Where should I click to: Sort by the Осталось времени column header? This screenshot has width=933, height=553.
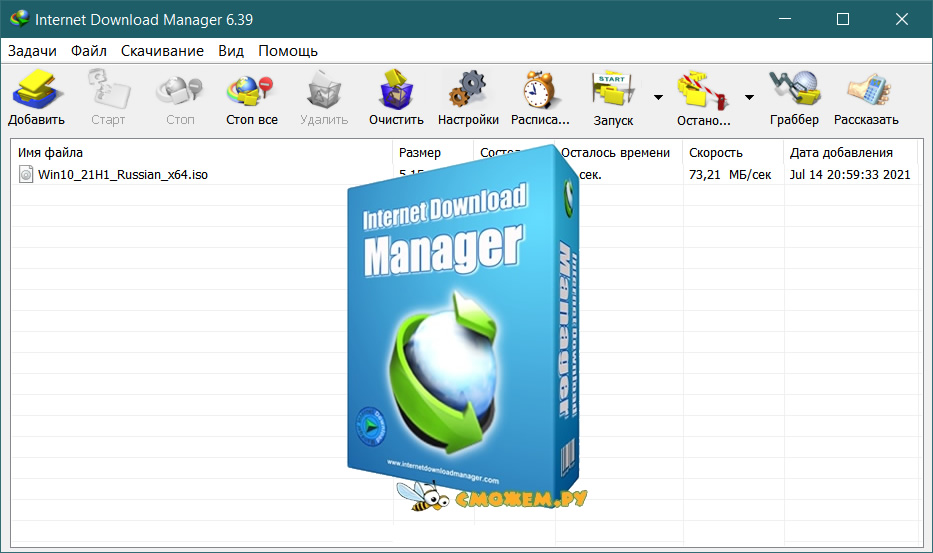point(619,152)
